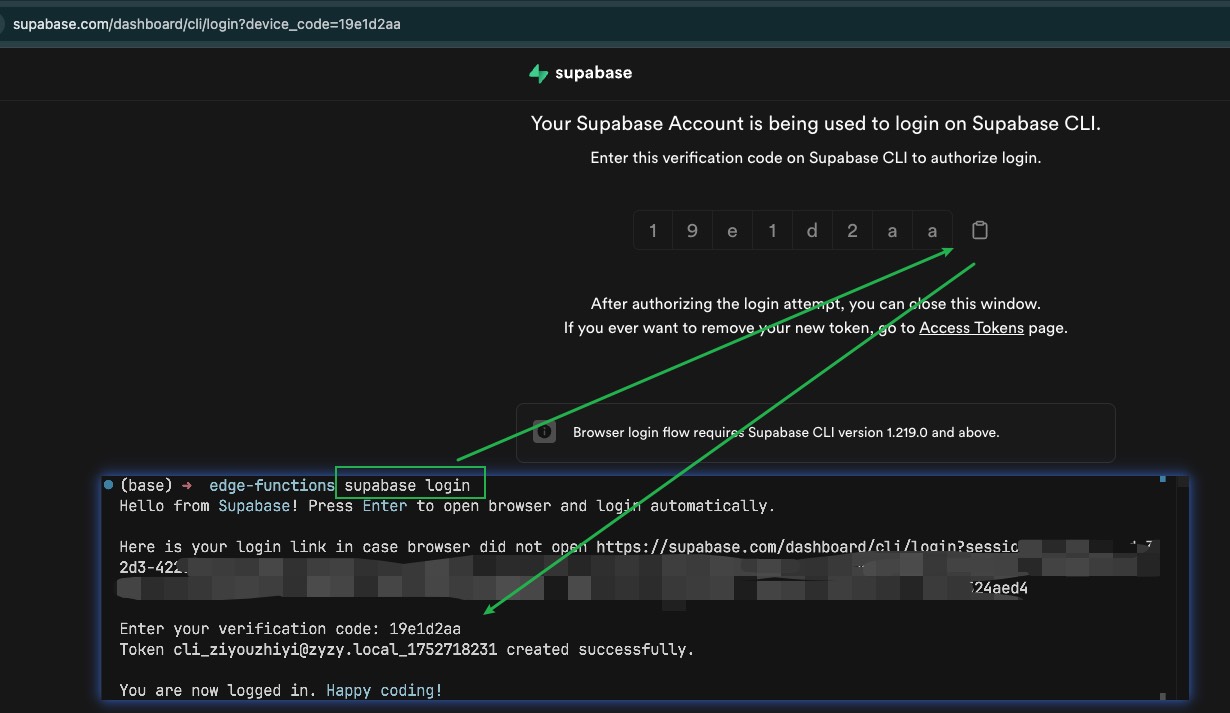Click the terminal line "Here is your login link"
The height and width of the screenshot is (713, 1230).
[636, 547]
